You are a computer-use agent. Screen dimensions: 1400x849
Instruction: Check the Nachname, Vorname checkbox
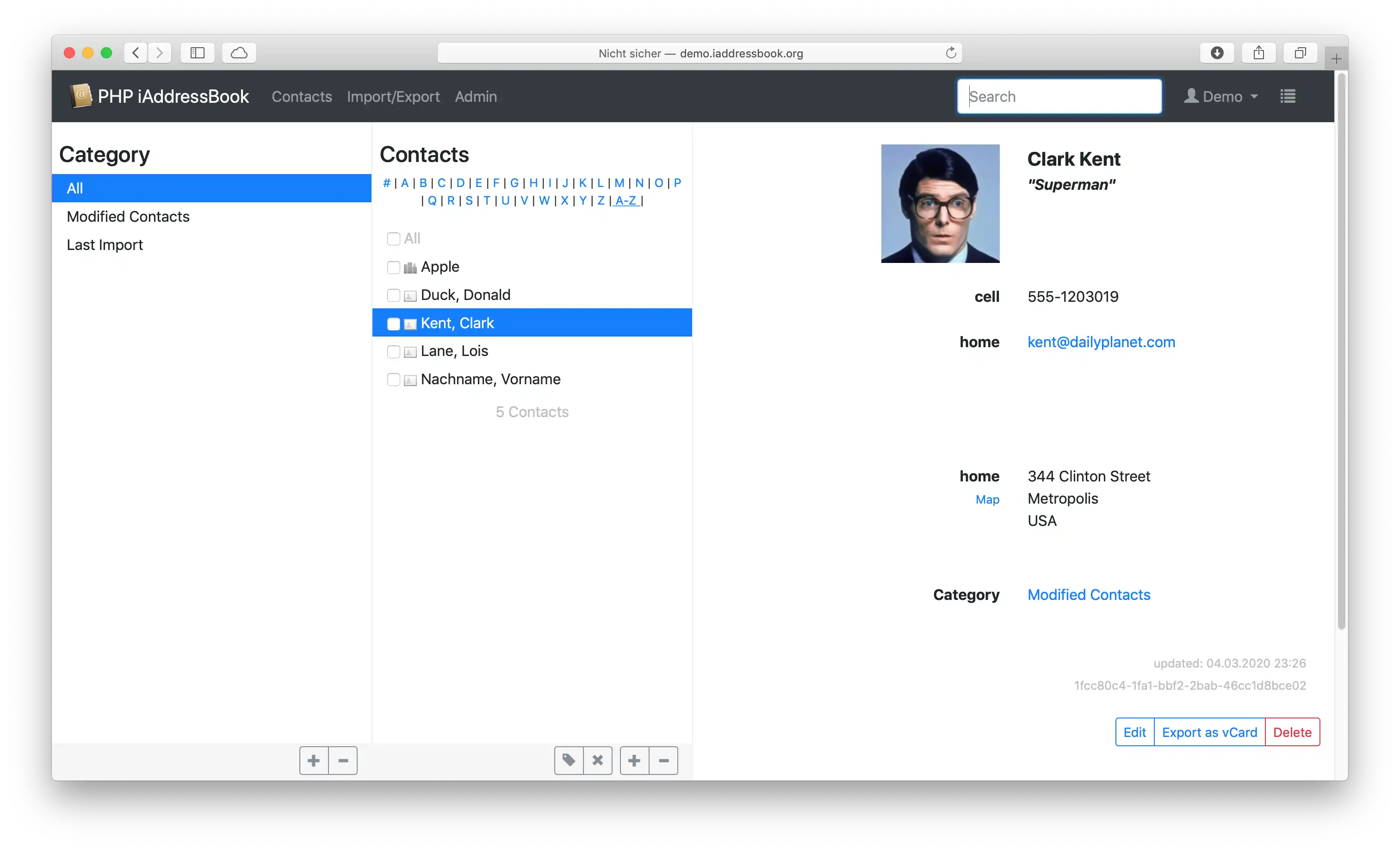[393, 379]
